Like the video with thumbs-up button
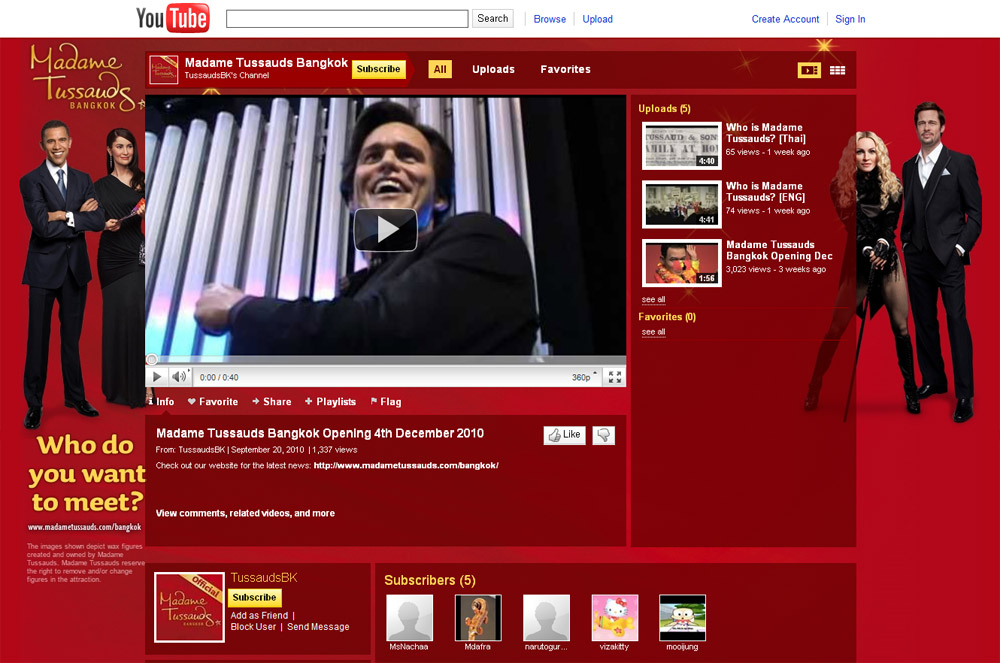1000x663 pixels. pyautogui.click(x=564, y=435)
